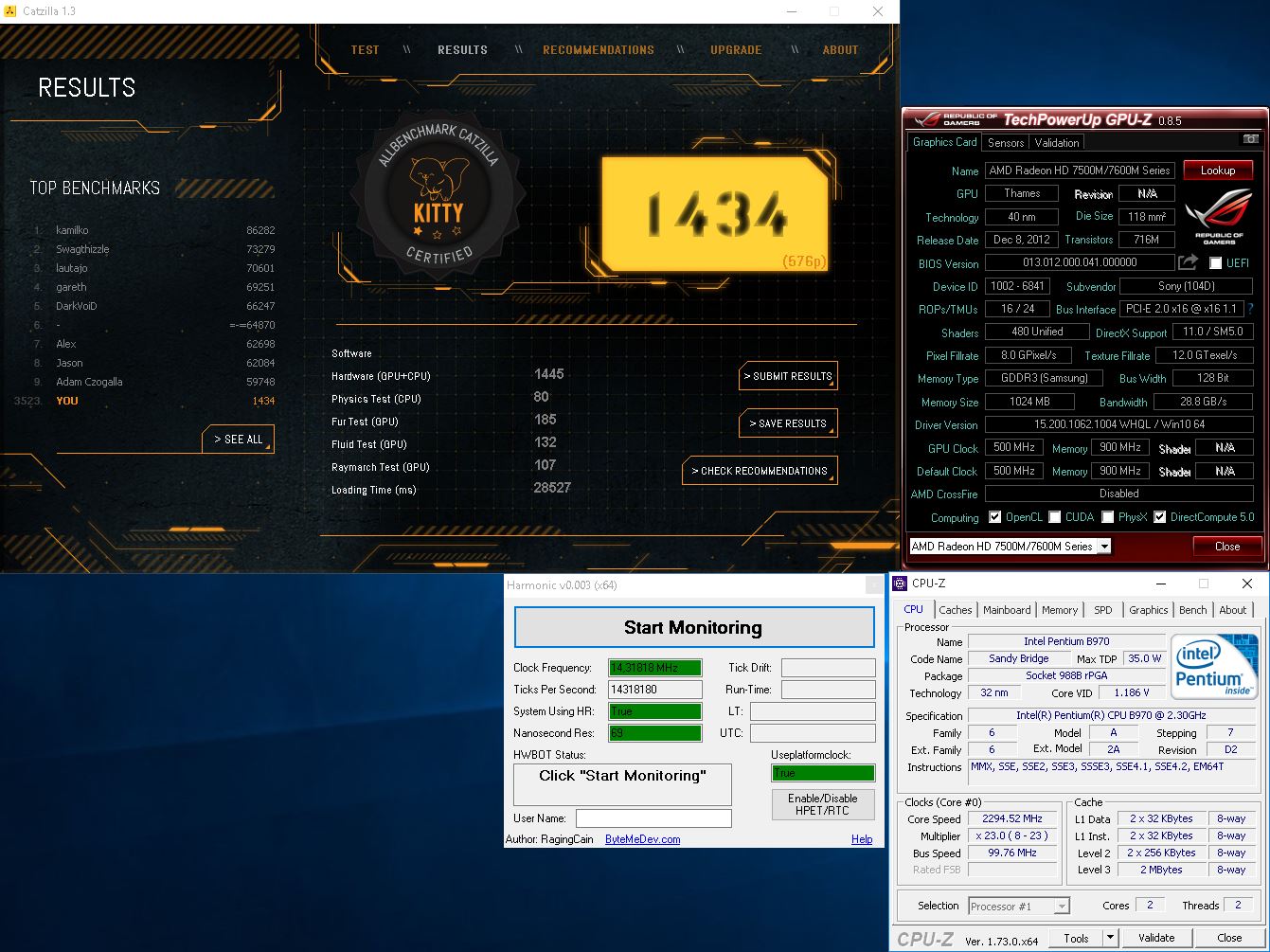The width and height of the screenshot is (1270, 952).
Task: Click the Lookup button in GPU-Z
Action: pos(1218,171)
